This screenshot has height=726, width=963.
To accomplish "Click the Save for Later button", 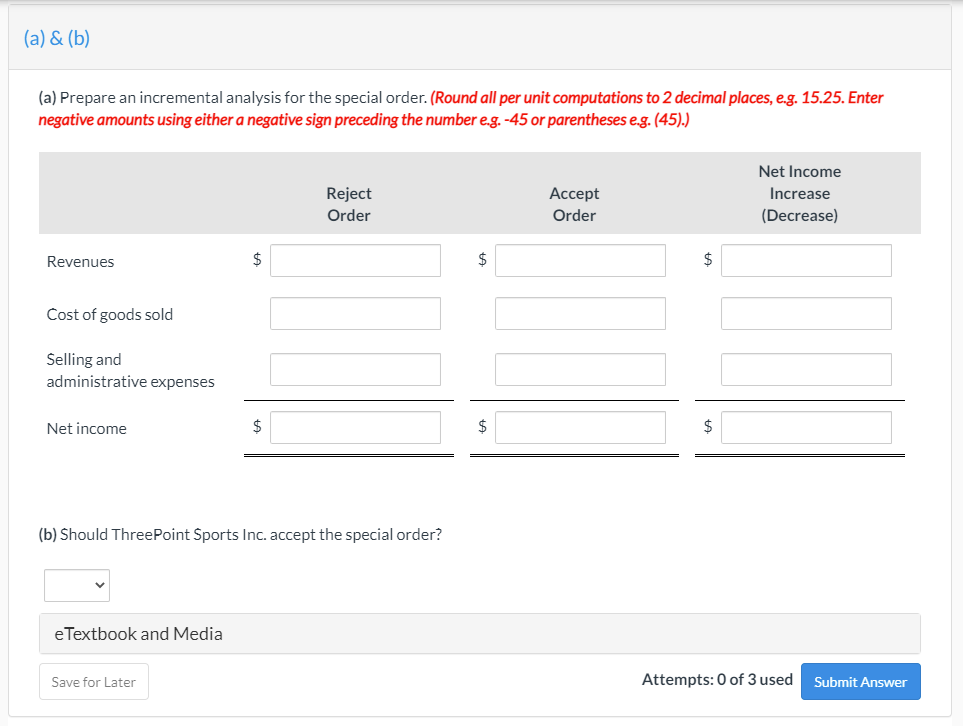I will coord(93,681).
